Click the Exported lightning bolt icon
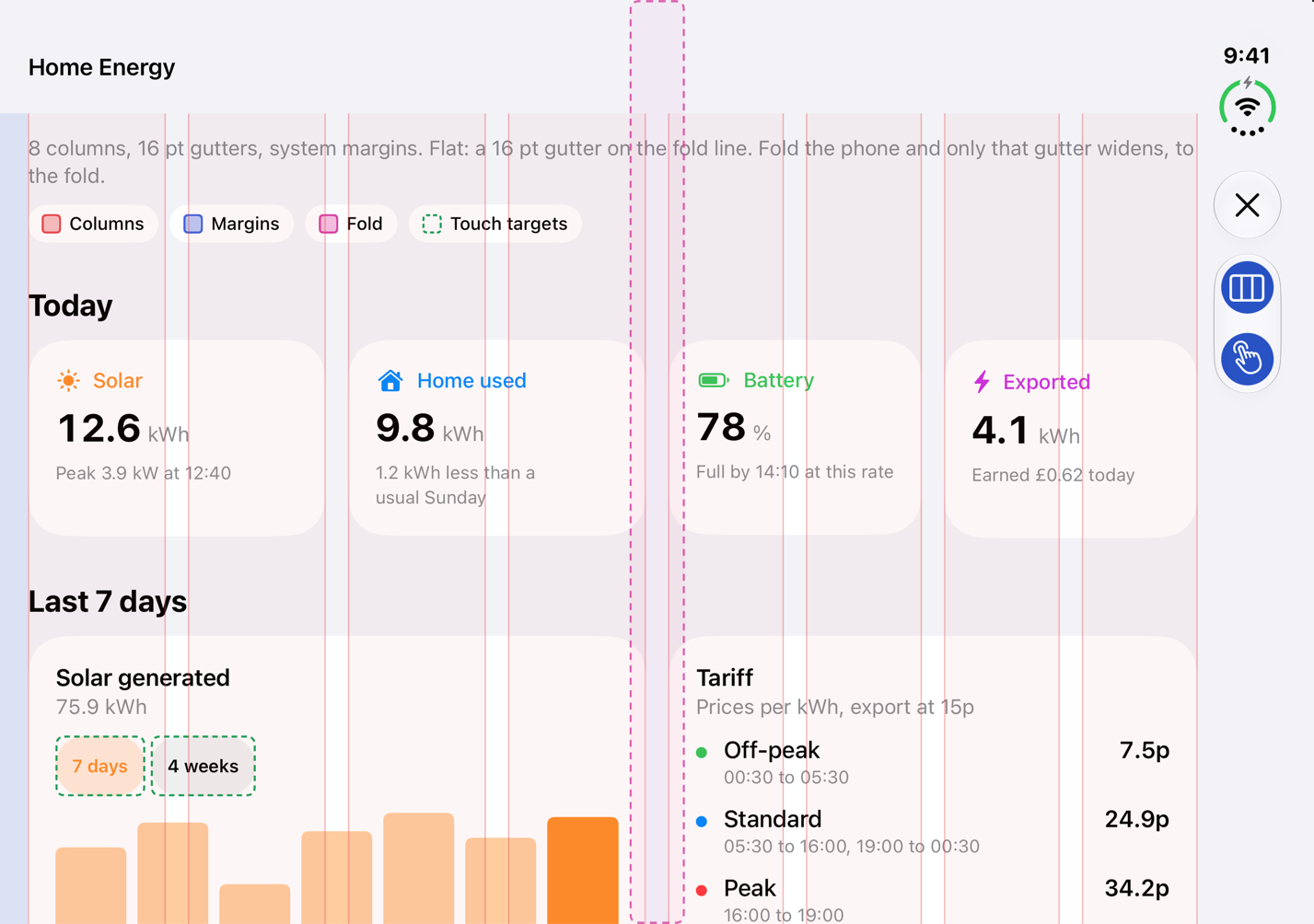 pos(982,382)
